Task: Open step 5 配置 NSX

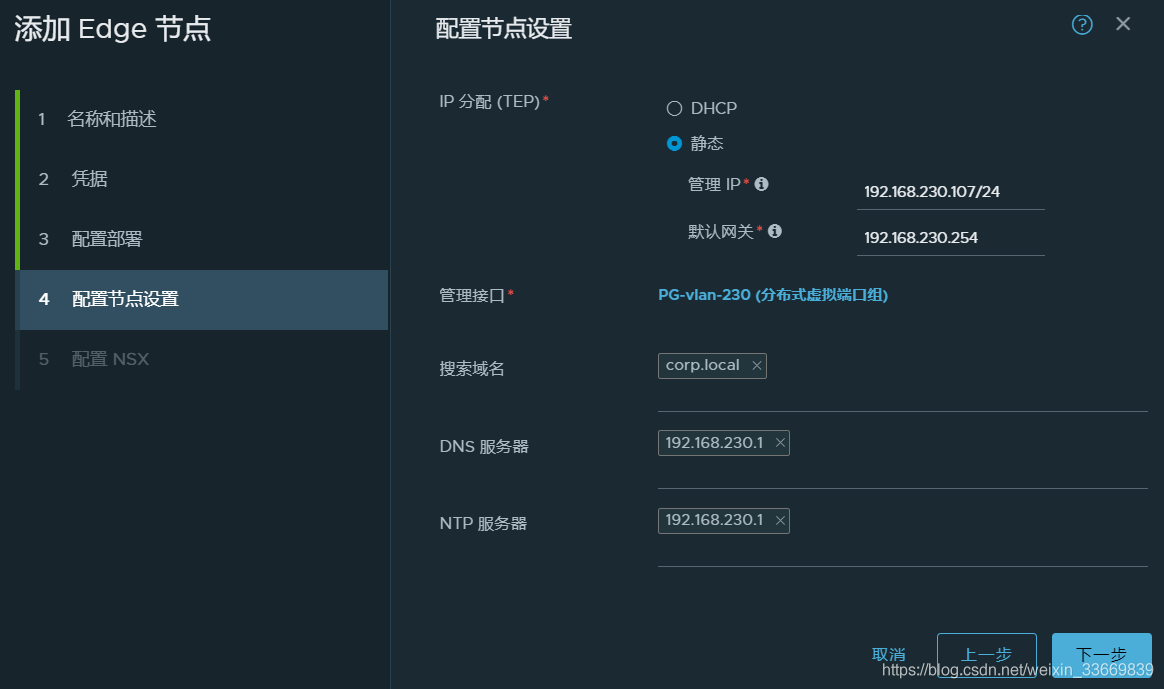Action: (110, 359)
